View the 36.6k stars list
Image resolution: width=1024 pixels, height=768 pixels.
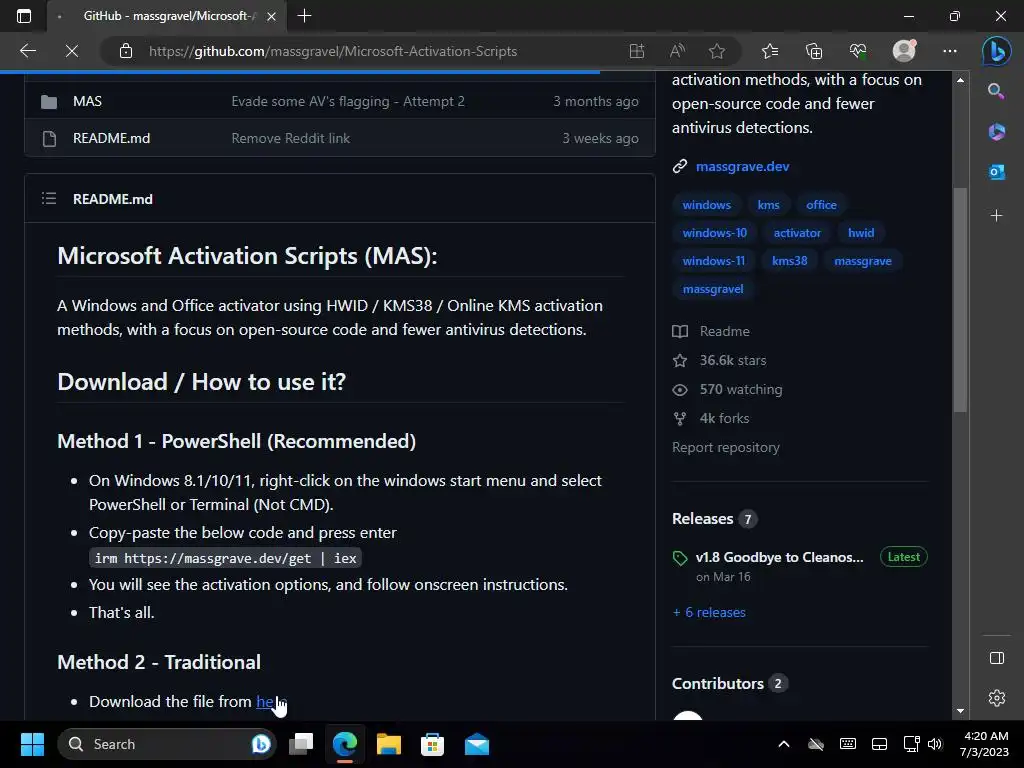[x=719, y=360]
